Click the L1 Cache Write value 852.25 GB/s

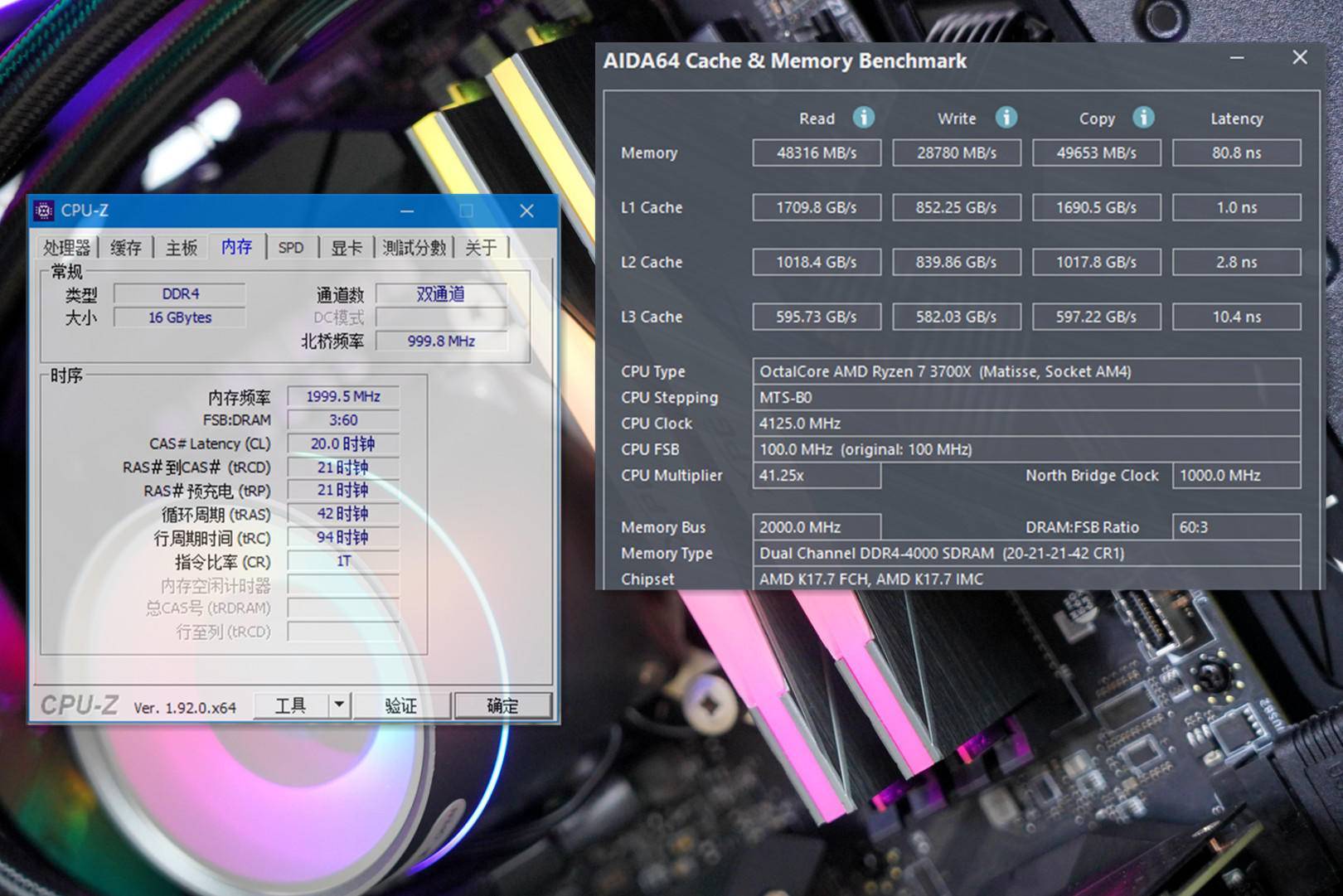pos(957,207)
